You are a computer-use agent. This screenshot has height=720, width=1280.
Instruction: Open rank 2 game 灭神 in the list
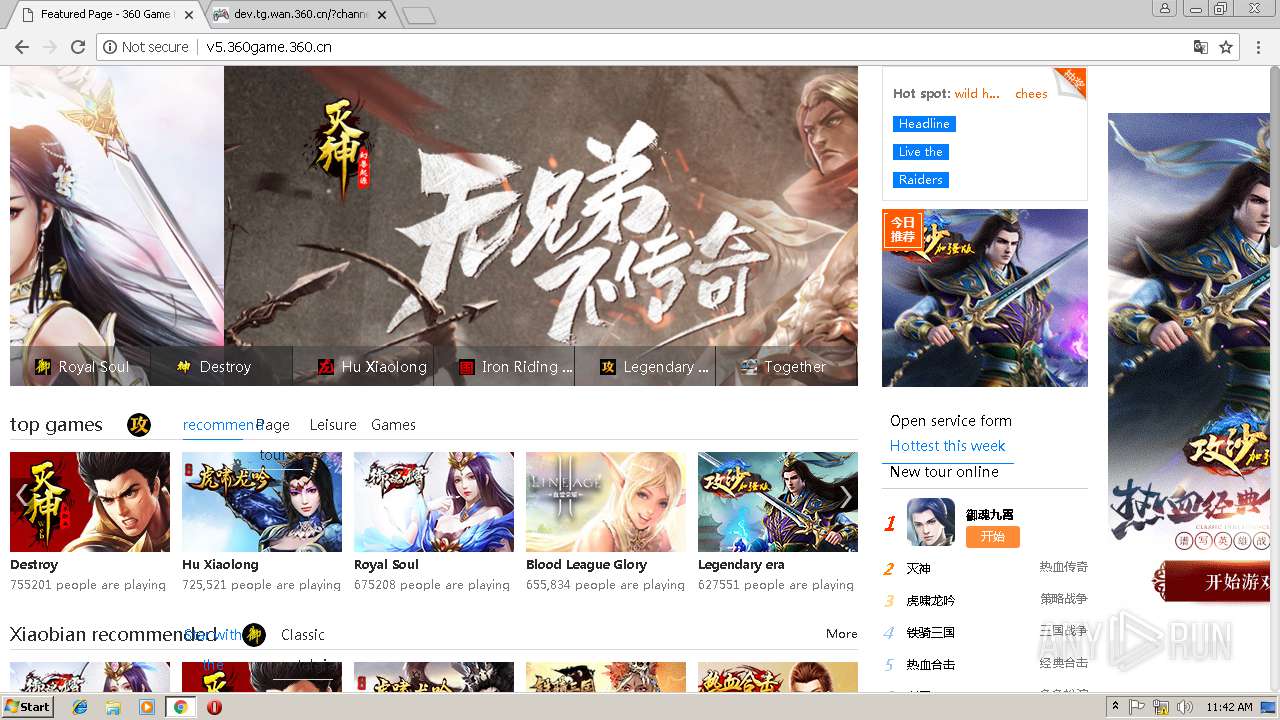click(918, 568)
